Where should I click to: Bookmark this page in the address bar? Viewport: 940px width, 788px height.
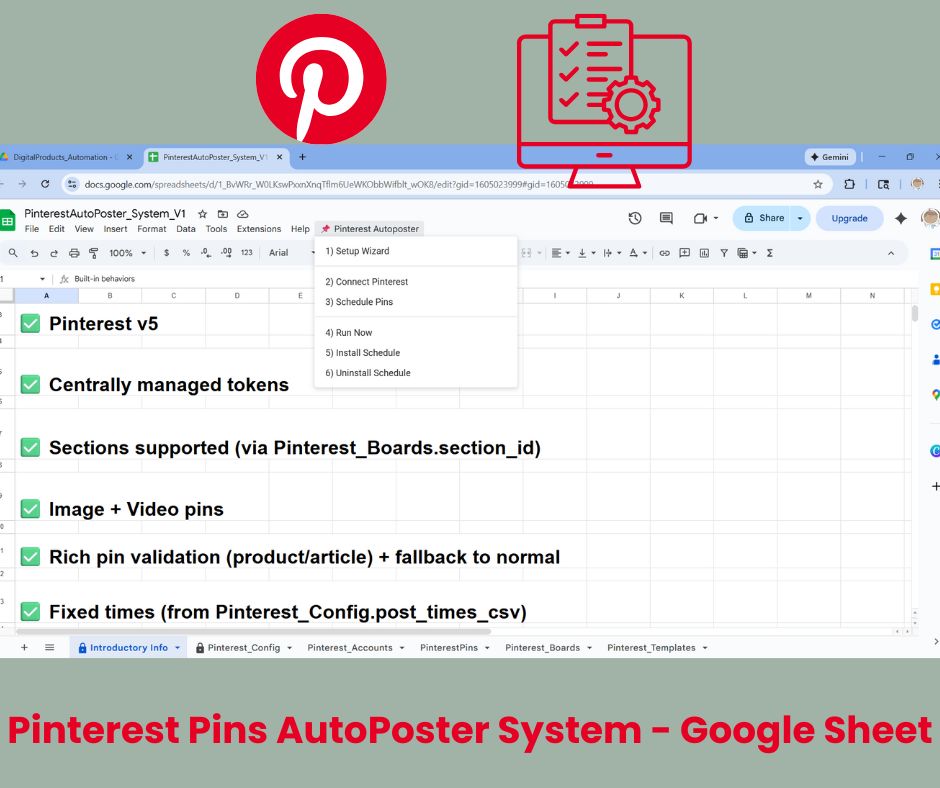(818, 184)
